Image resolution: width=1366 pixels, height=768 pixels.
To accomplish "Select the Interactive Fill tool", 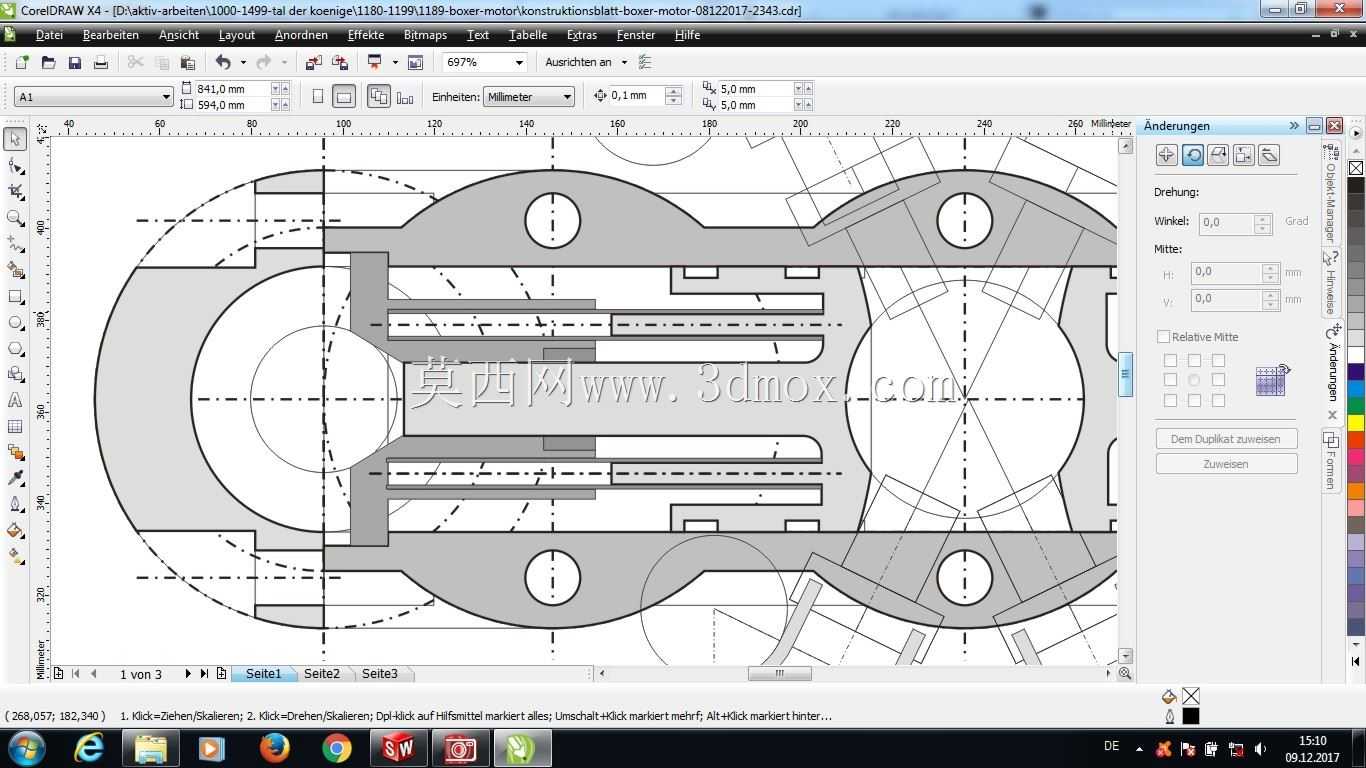I will [15, 556].
